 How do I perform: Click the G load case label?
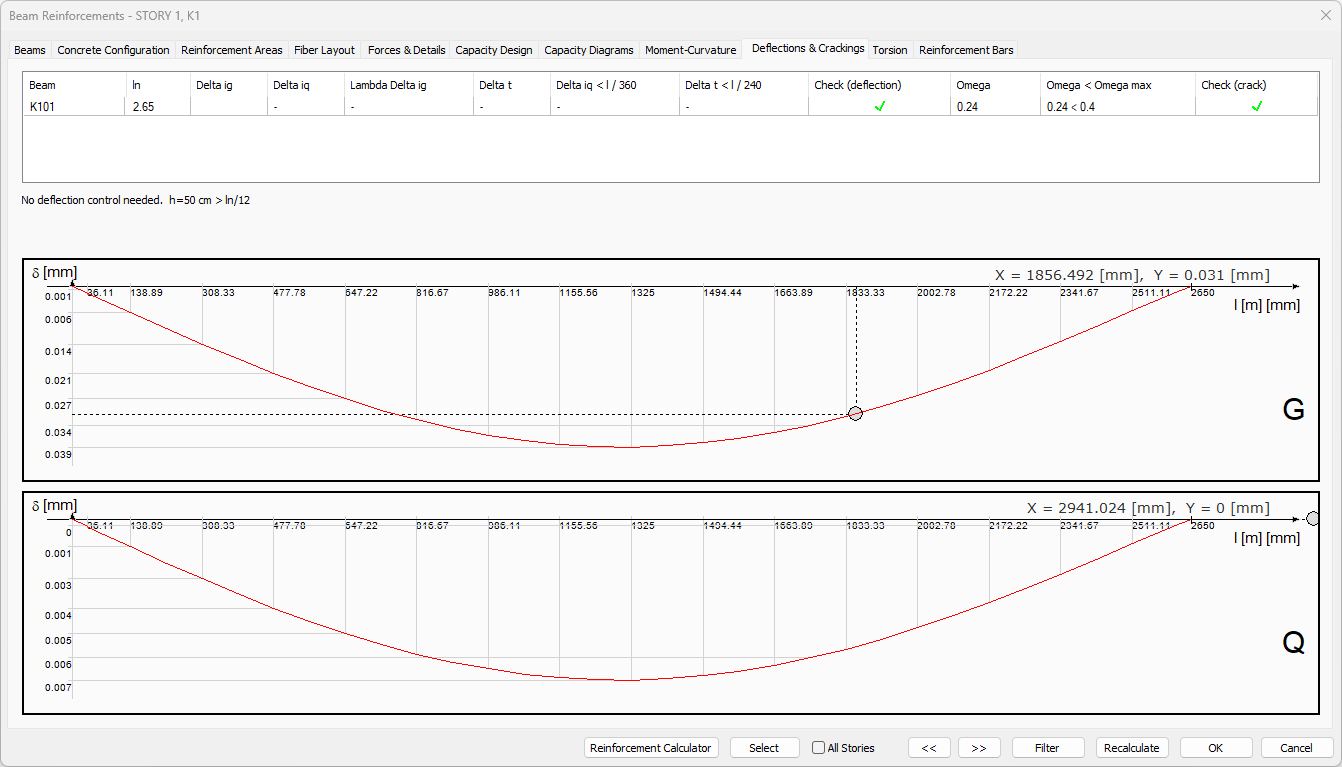[x=1293, y=410]
